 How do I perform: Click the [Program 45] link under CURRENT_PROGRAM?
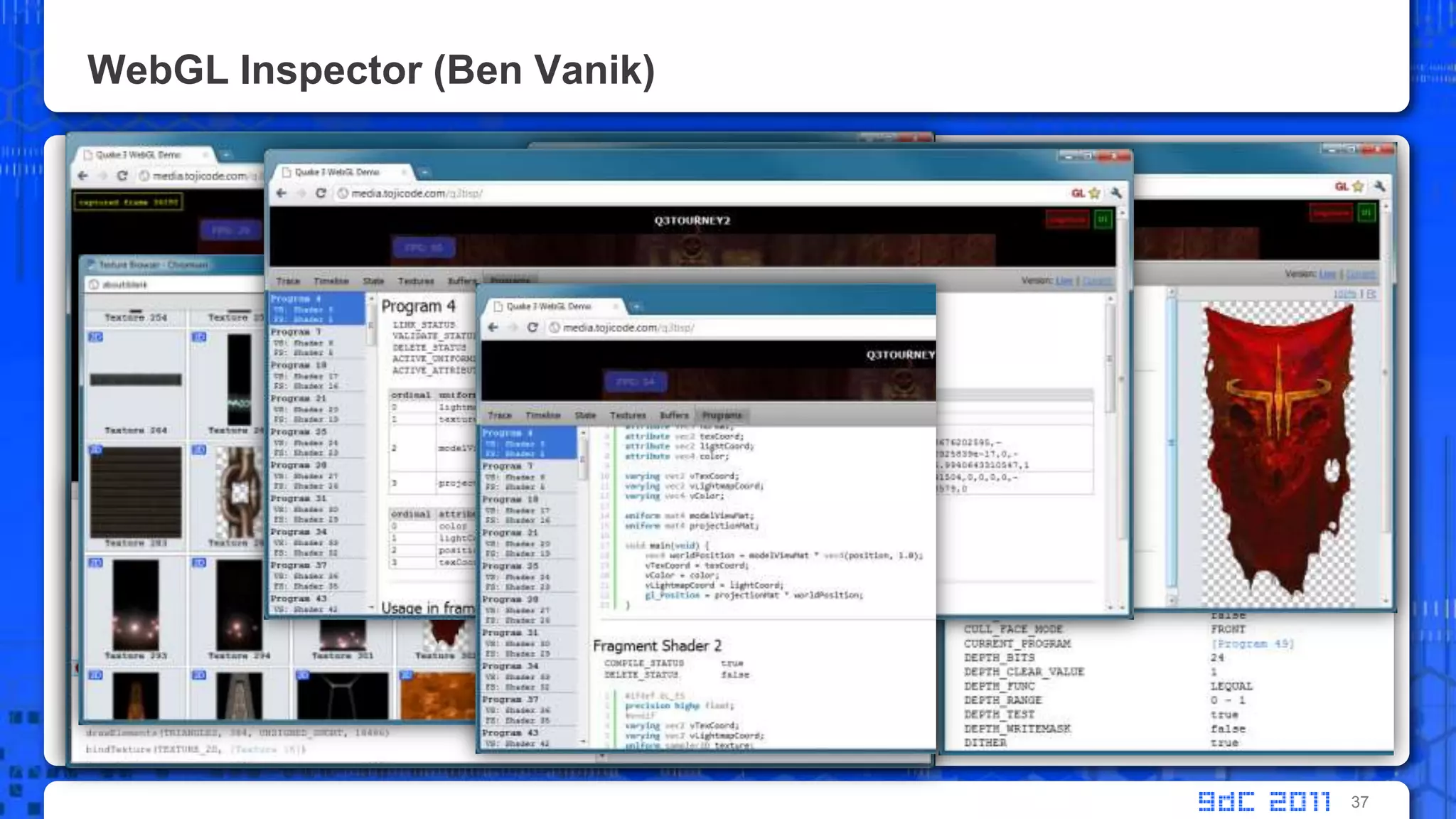click(1252, 643)
